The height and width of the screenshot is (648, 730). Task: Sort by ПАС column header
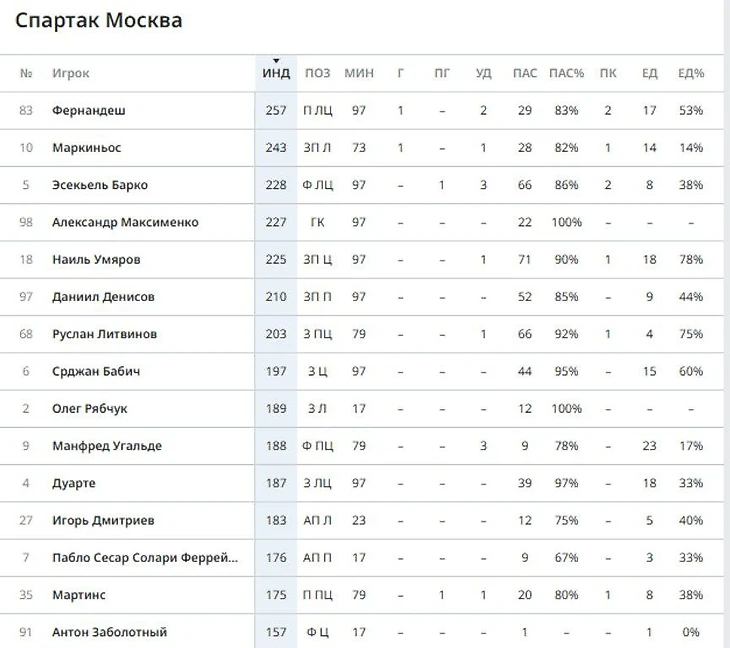(524, 73)
